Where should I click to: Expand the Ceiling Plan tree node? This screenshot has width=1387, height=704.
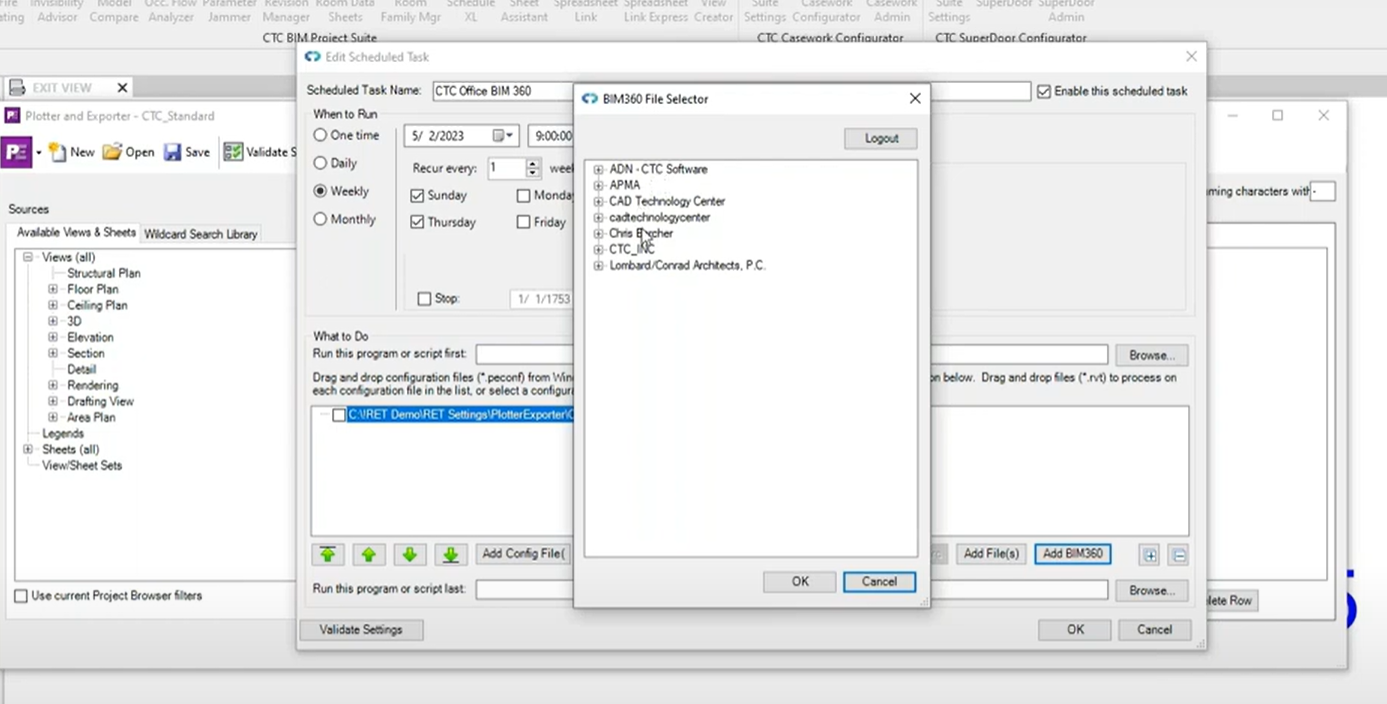53,305
